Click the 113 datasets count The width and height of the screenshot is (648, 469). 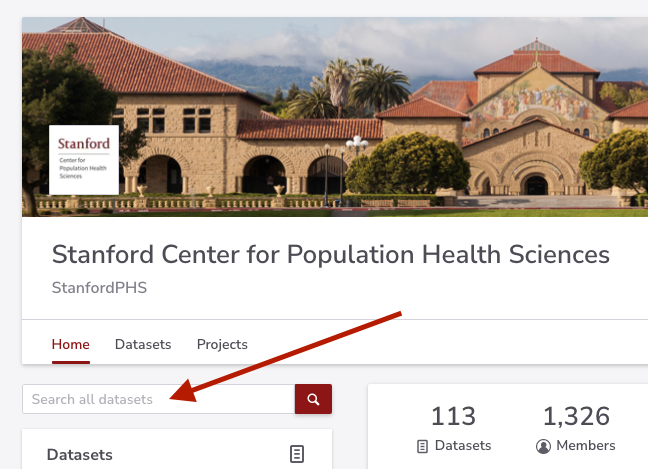[453, 416]
